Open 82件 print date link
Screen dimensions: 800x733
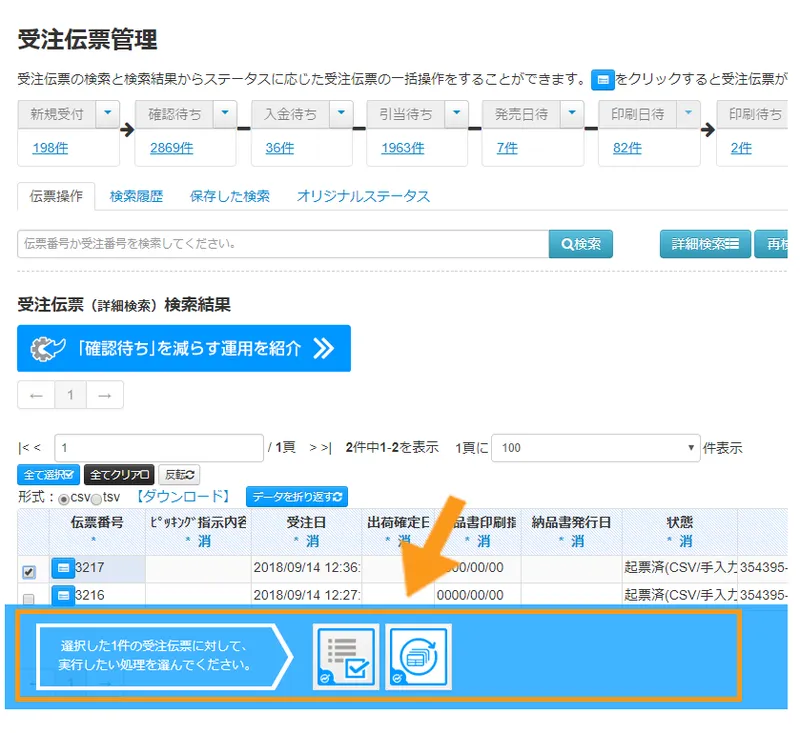point(627,148)
